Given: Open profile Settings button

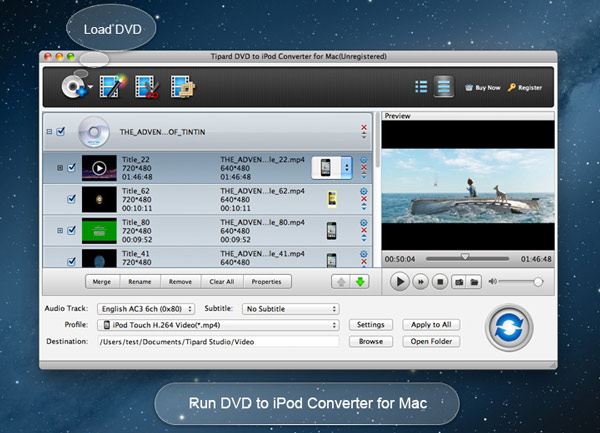Looking at the screenshot, I should pyautogui.click(x=371, y=325).
